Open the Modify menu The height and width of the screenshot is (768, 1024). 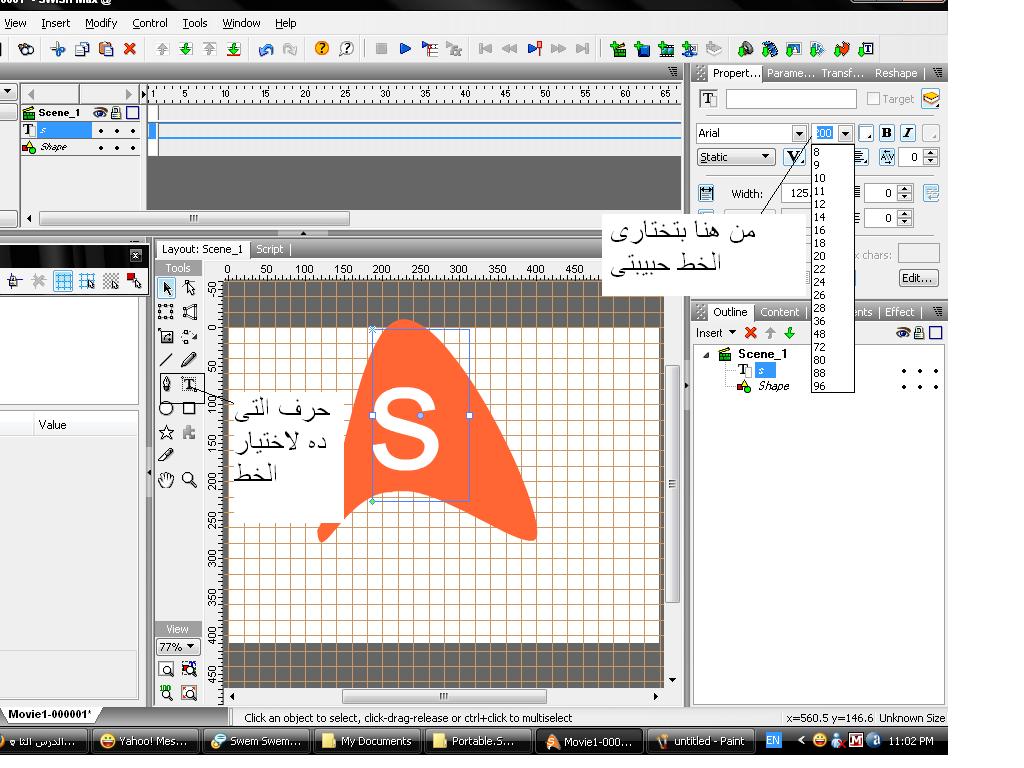101,24
